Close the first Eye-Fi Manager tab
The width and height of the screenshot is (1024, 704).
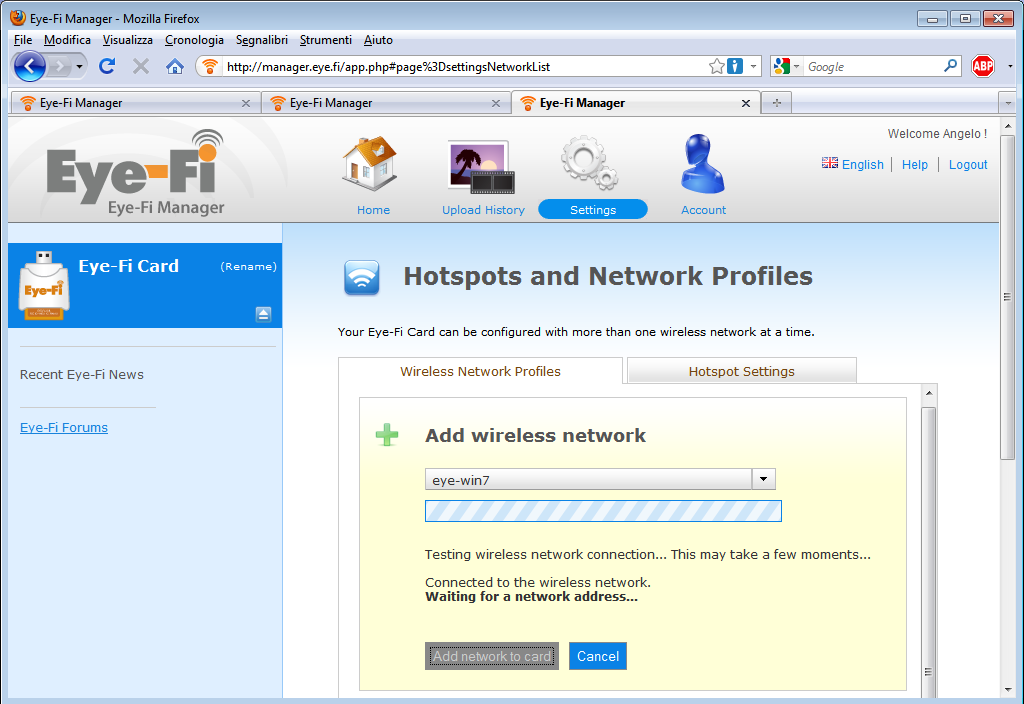tap(246, 103)
